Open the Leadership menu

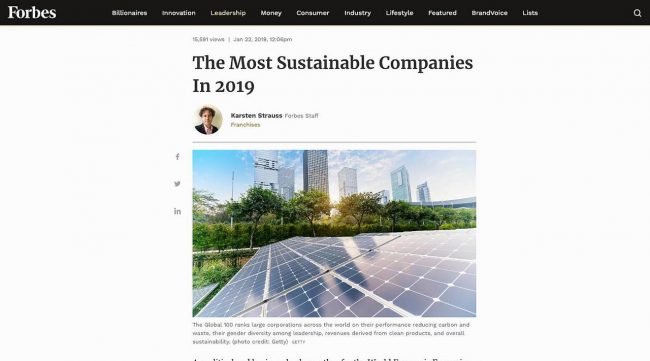pos(228,13)
